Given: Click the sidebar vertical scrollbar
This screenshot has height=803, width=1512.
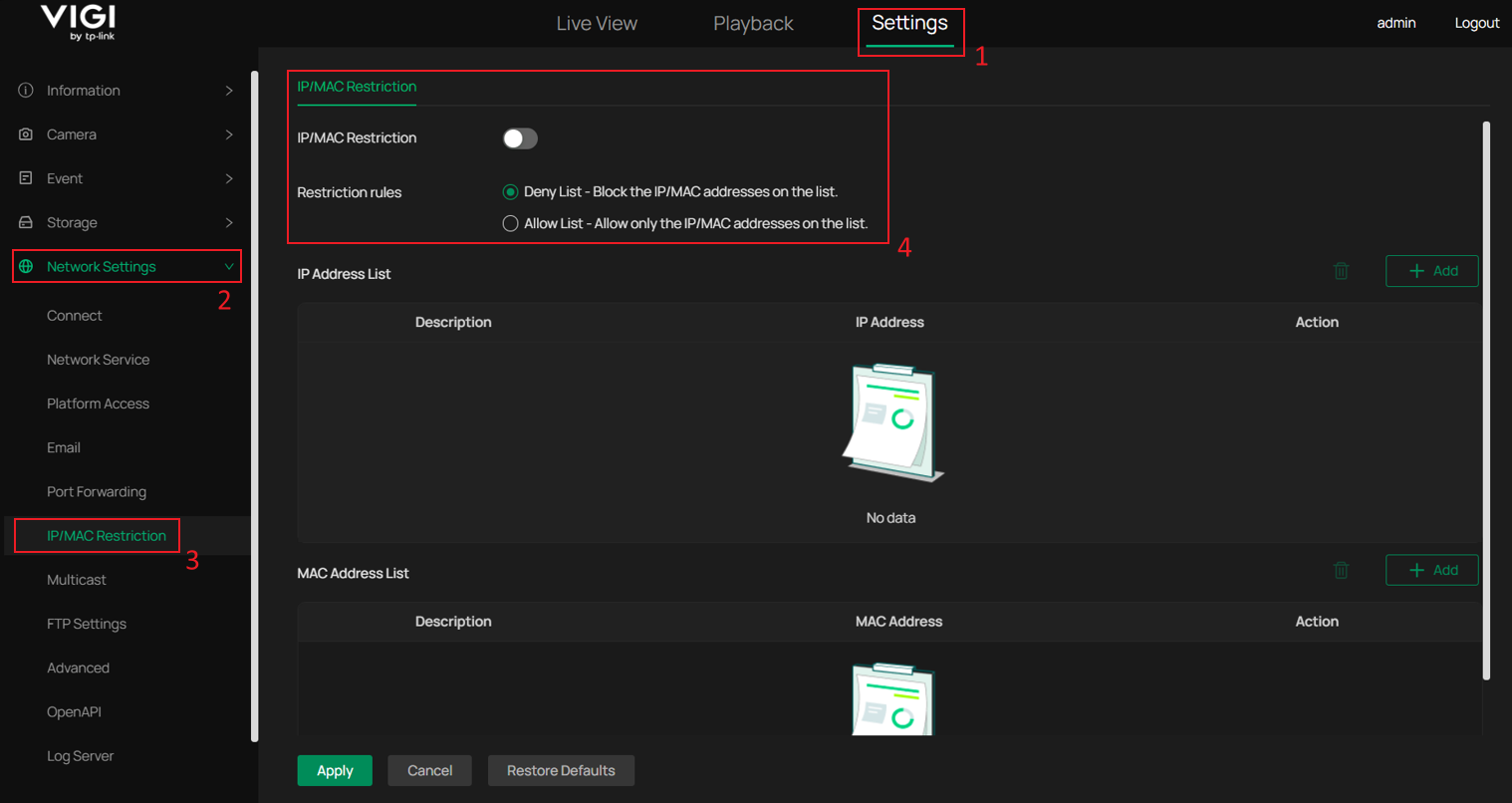Looking at the screenshot, I should (254, 405).
